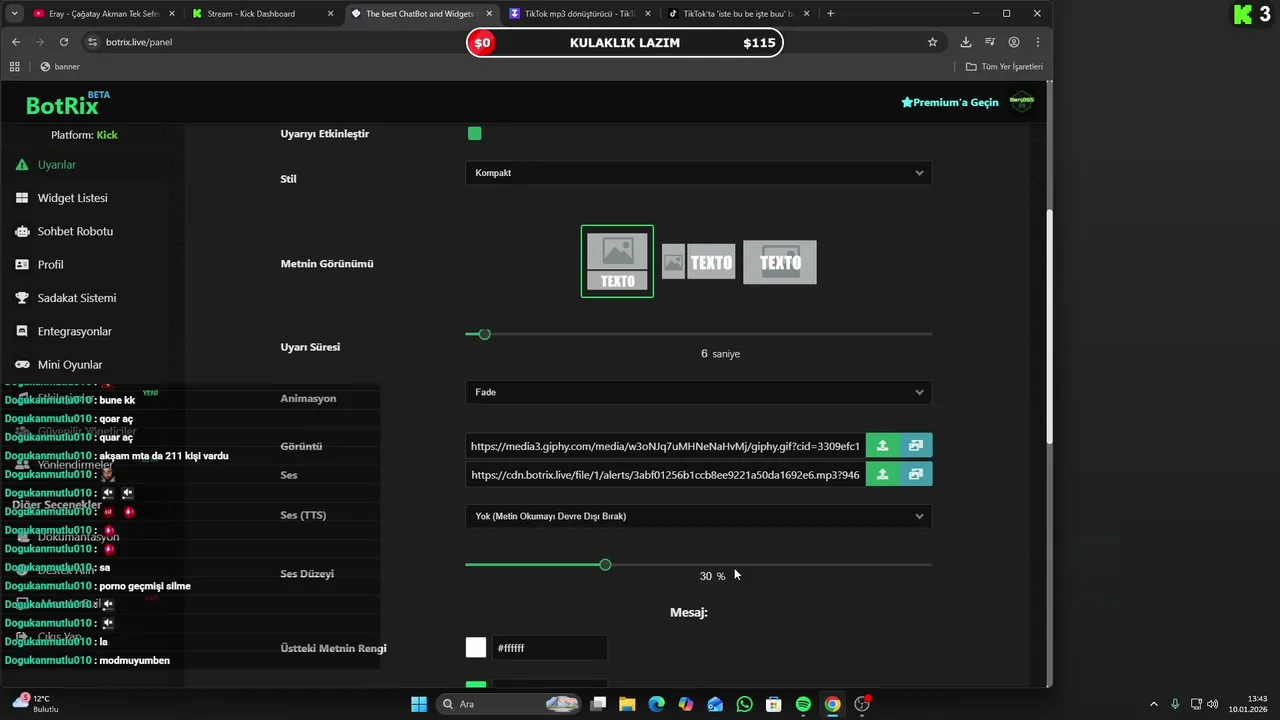1280x720 pixels.
Task: Upload file for Ses field
Action: (x=882, y=474)
